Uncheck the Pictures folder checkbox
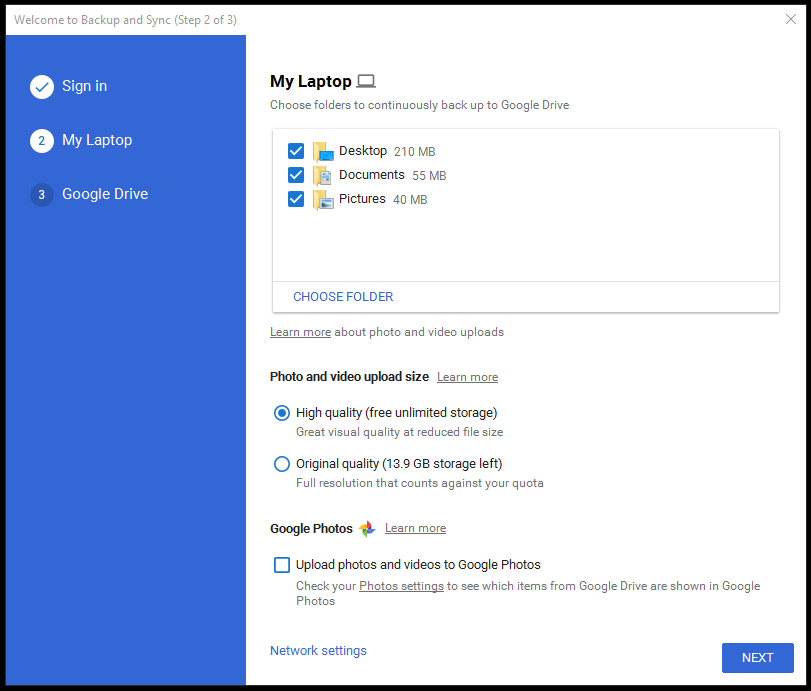Screen dimensions: 811x691 [296, 199]
